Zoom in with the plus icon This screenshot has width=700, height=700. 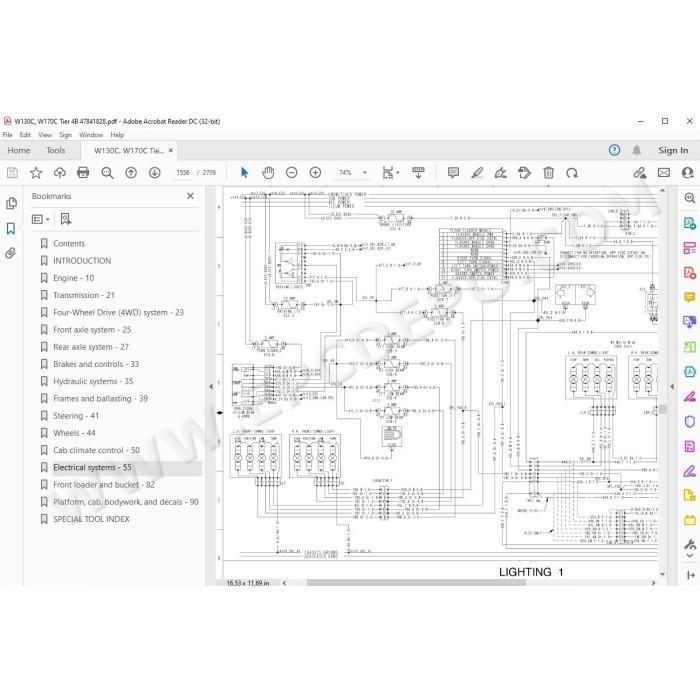315,173
